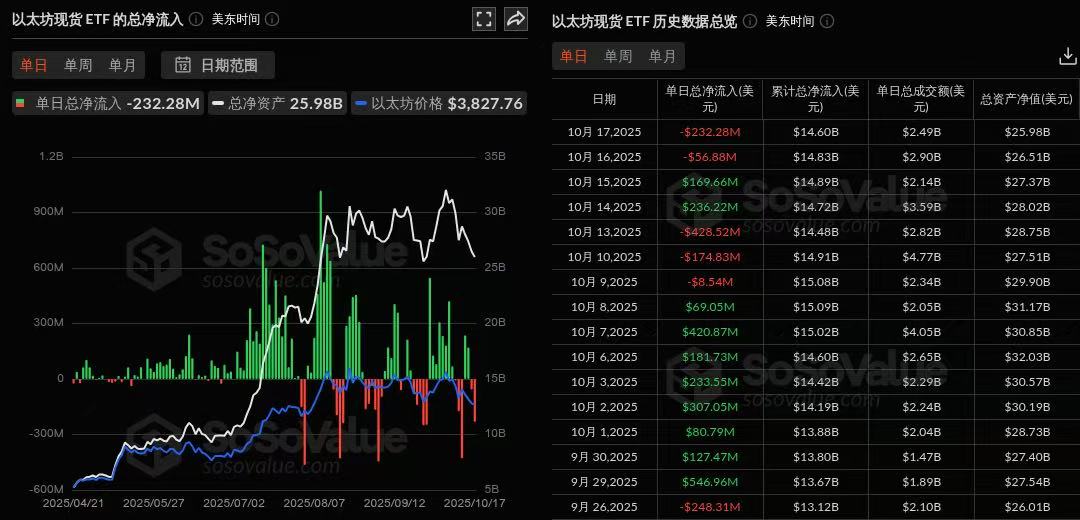The image size is (1080, 520).
Task: Open the chart in fullscreen mode
Action: click(x=484, y=19)
